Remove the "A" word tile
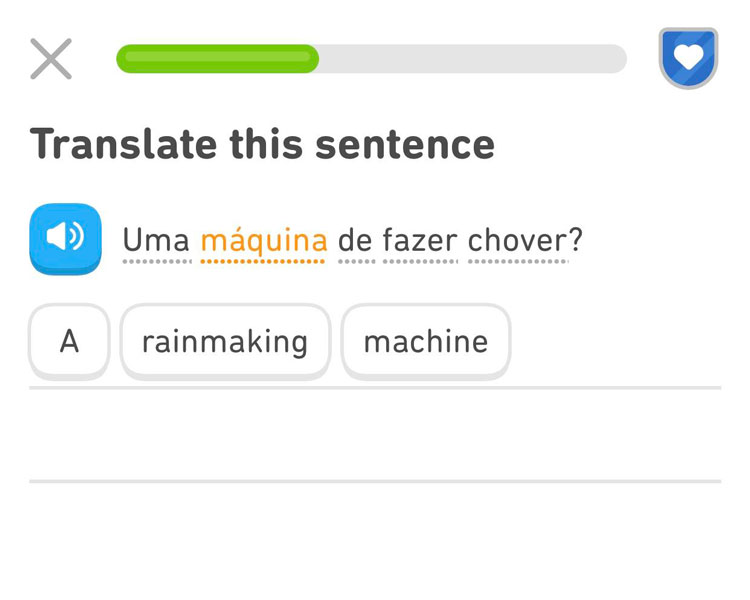The width and height of the screenshot is (750, 600). tap(69, 342)
